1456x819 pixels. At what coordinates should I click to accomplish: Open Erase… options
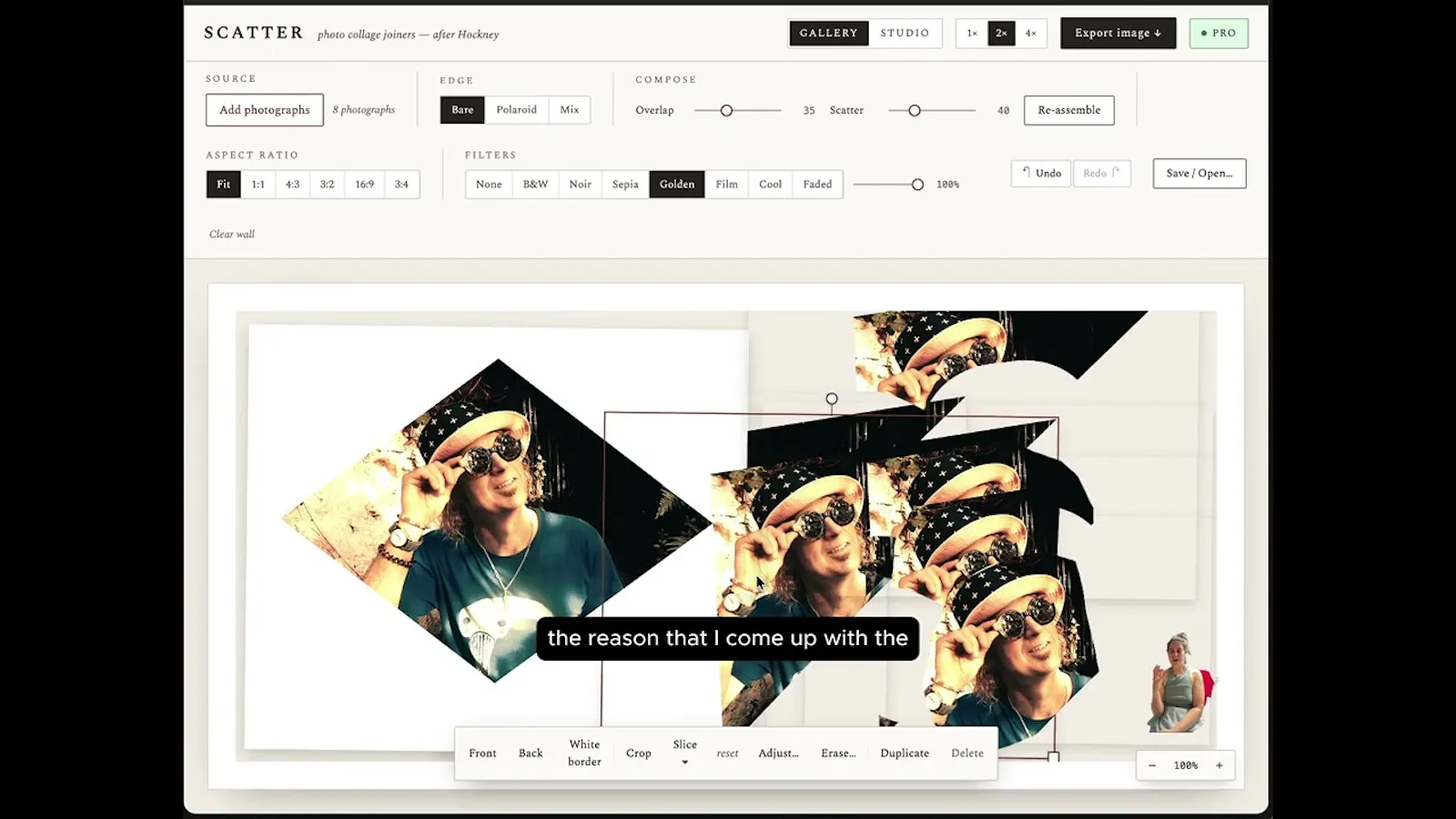pyautogui.click(x=838, y=753)
